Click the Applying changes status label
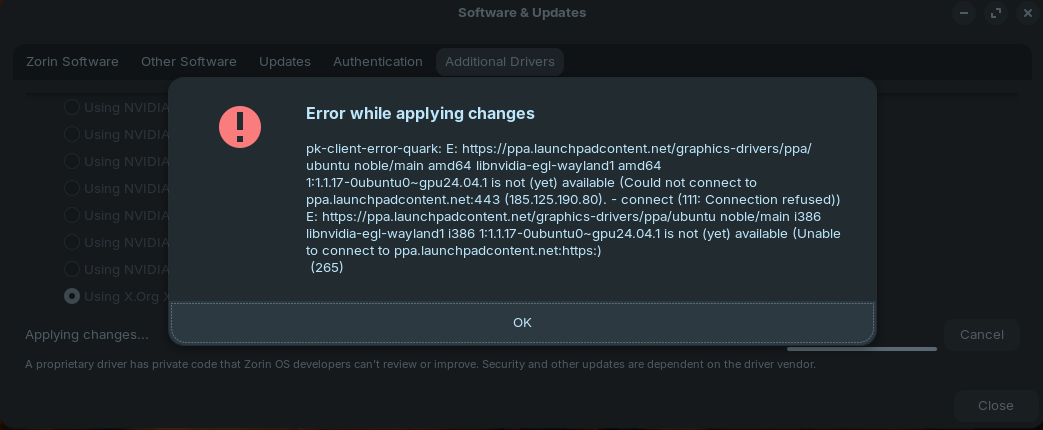This screenshot has height=430, width=1043. pyautogui.click(x=86, y=335)
